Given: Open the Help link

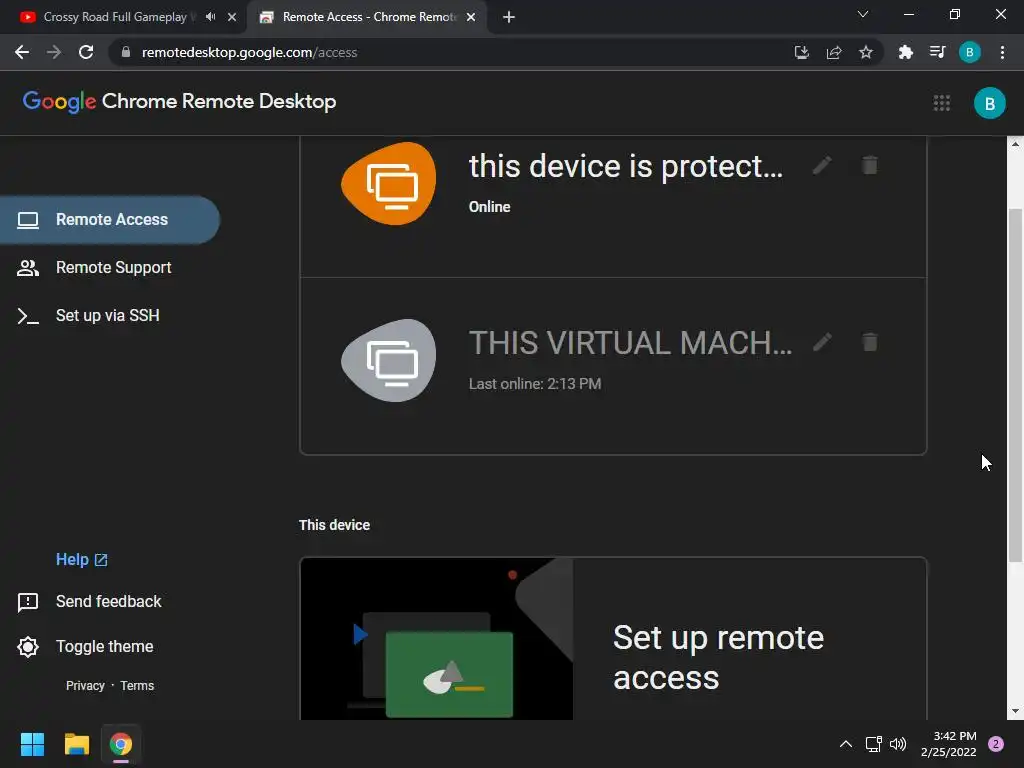Looking at the screenshot, I should click(x=82, y=560).
